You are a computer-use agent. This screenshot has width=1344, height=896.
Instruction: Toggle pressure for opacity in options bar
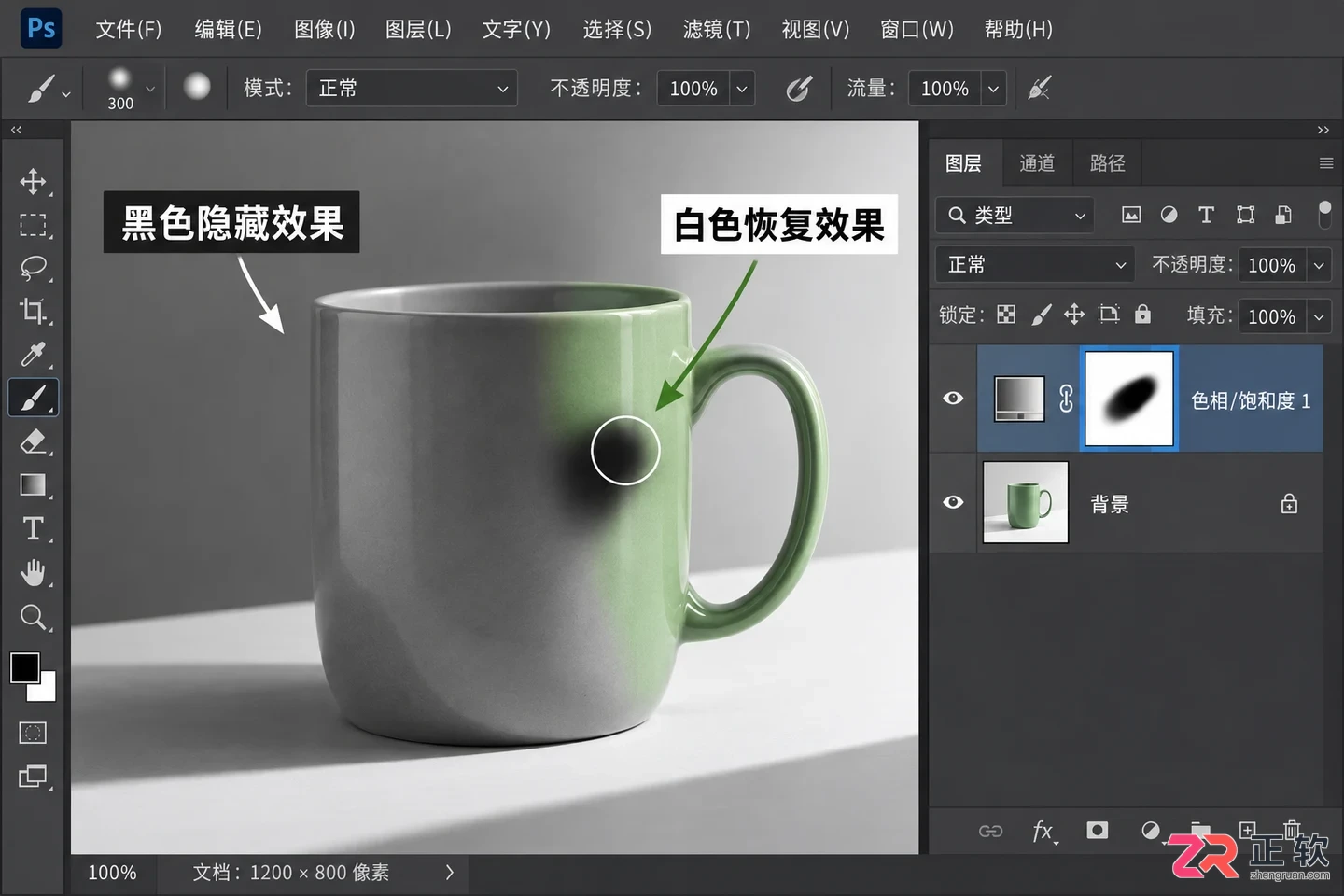[x=799, y=89]
